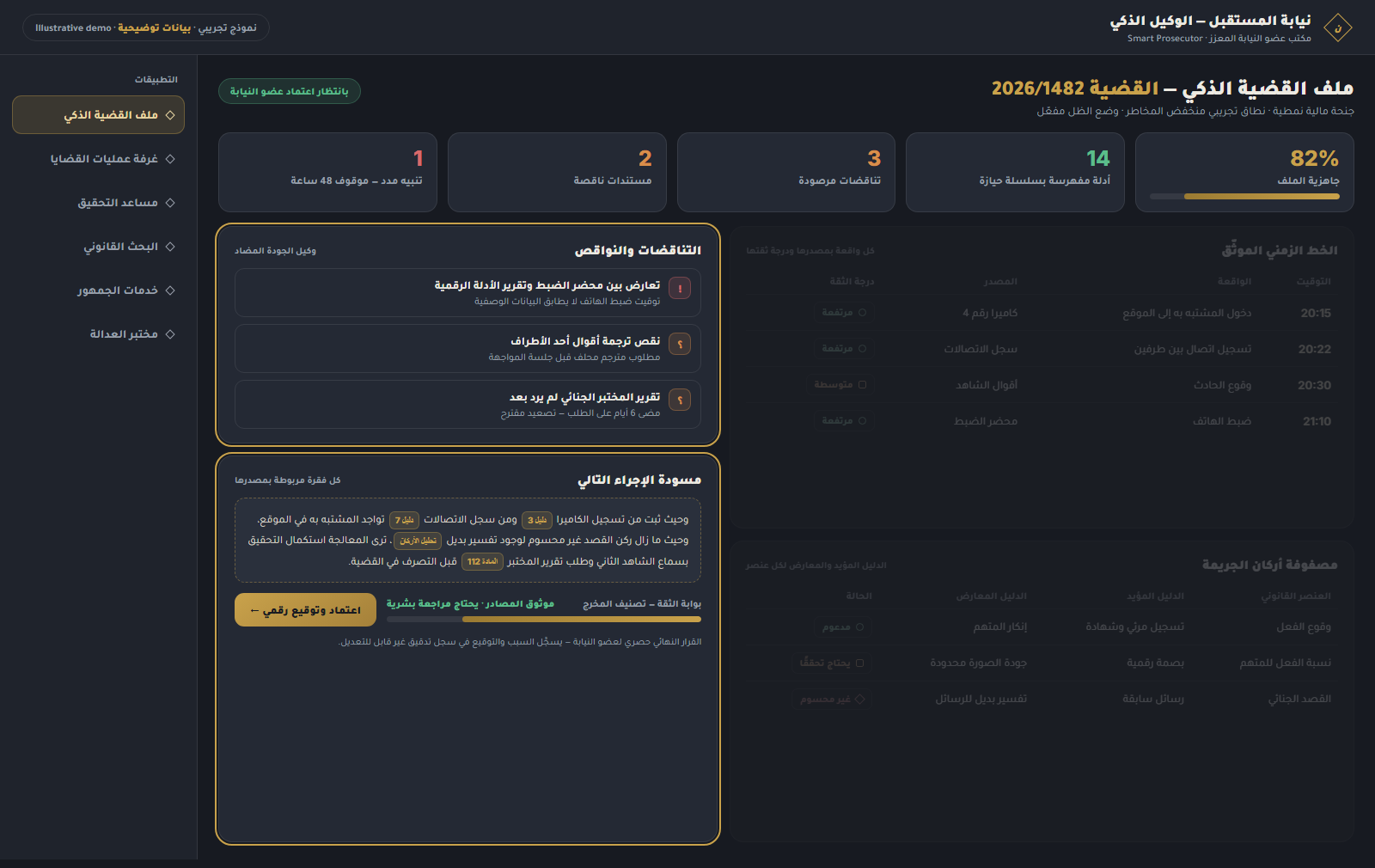Click the 48-hour detention alert card
The height and width of the screenshot is (868, 1375).
coord(327,172)
